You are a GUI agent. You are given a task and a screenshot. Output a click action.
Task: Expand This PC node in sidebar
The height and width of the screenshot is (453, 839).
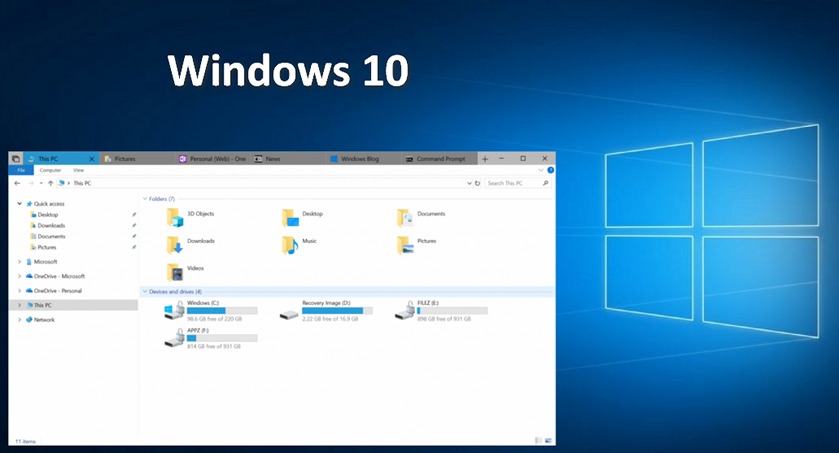(x=19, y=305)
